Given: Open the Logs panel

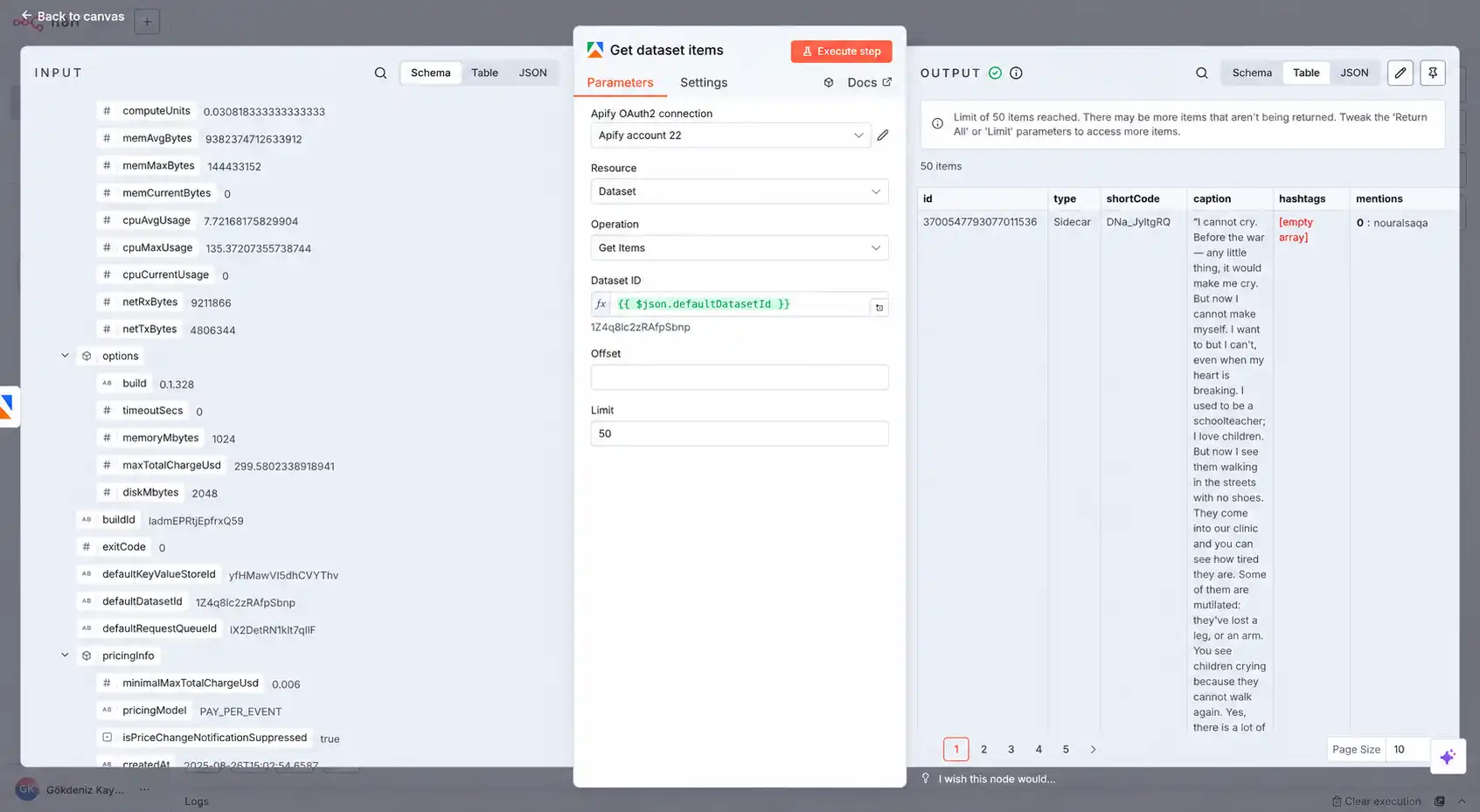Looking at the screenshot, I should point(197,802).
